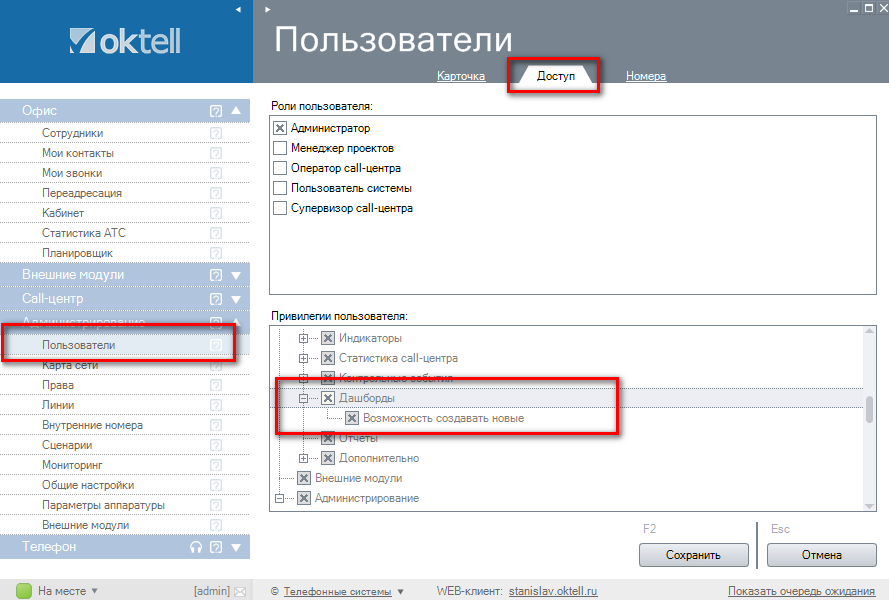Expand the Внешние модули sidebar section
The image size is (889, 600).
[236, 275]
